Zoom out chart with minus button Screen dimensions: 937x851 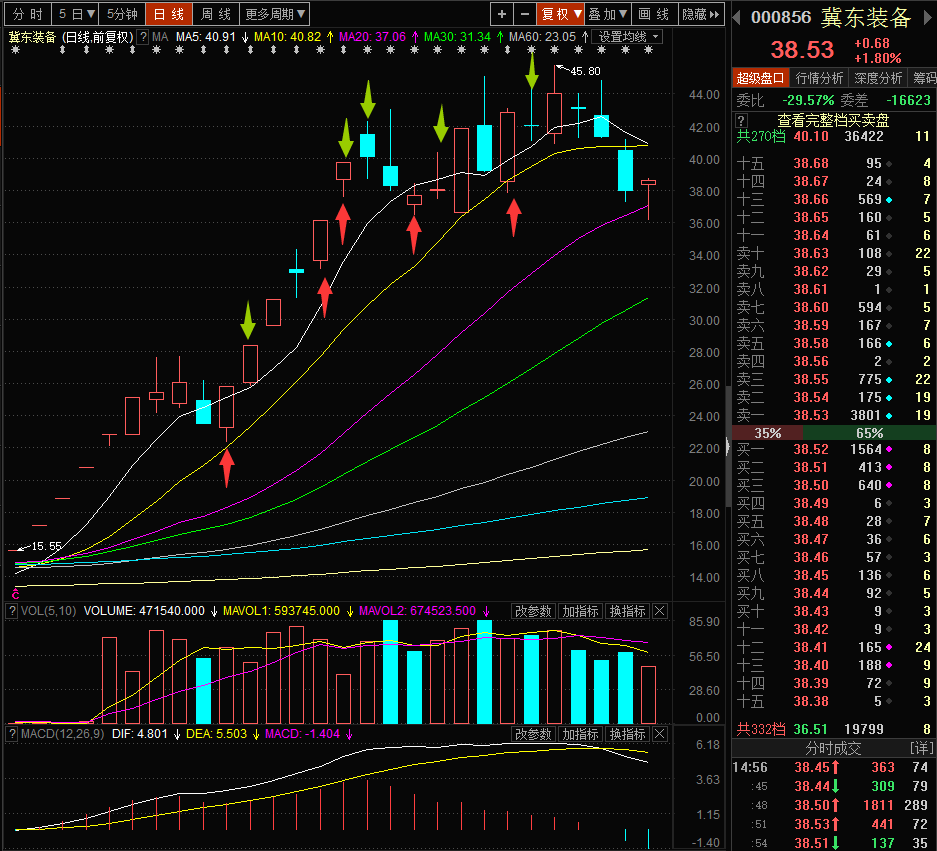point(525,14)
